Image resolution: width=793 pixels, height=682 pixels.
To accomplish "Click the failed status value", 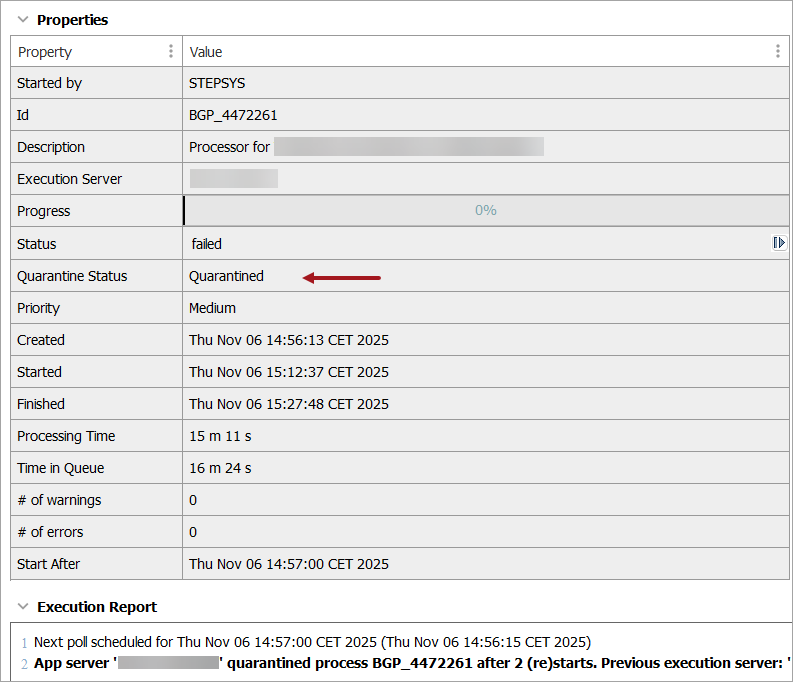I will (207, 244).
